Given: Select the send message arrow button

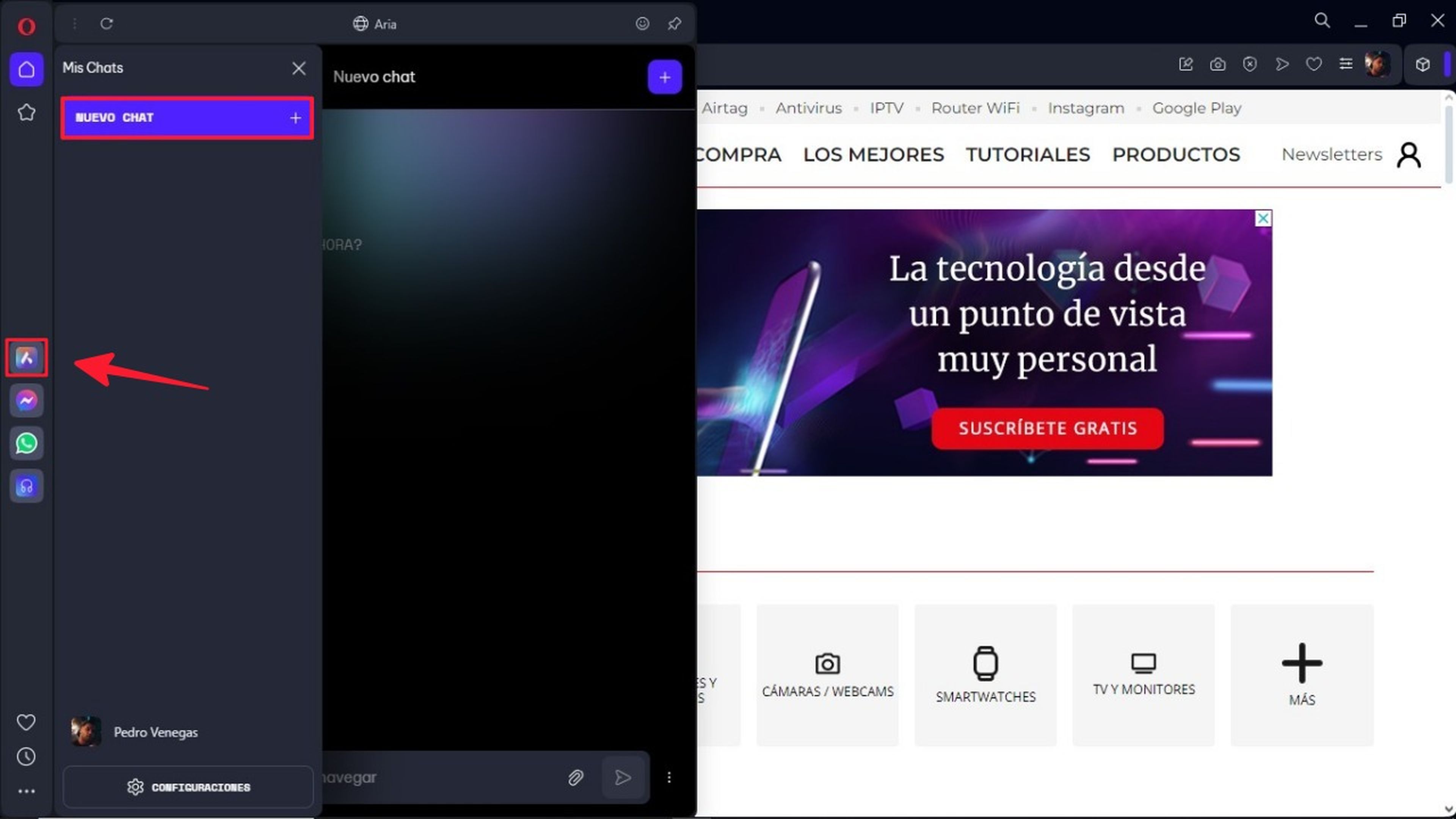Looking at the screenshot, I should click(x=622, y=777).
